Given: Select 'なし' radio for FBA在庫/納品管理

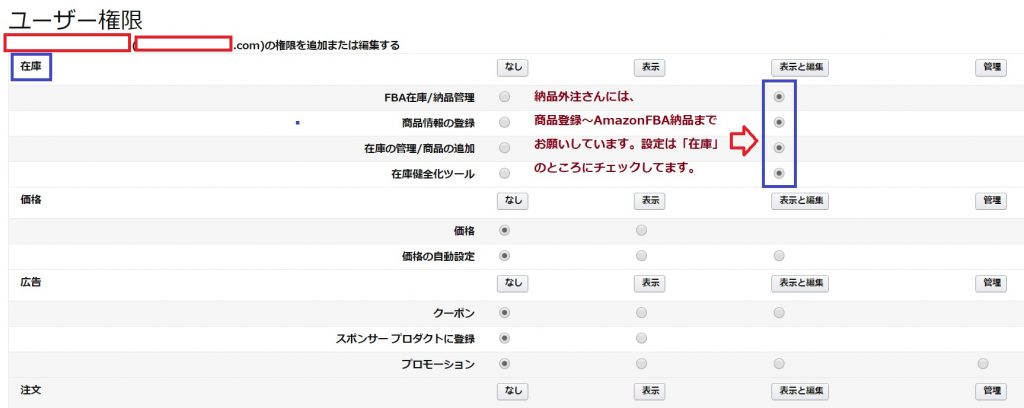Looking at the screenshot, I should tap(504, 97).
